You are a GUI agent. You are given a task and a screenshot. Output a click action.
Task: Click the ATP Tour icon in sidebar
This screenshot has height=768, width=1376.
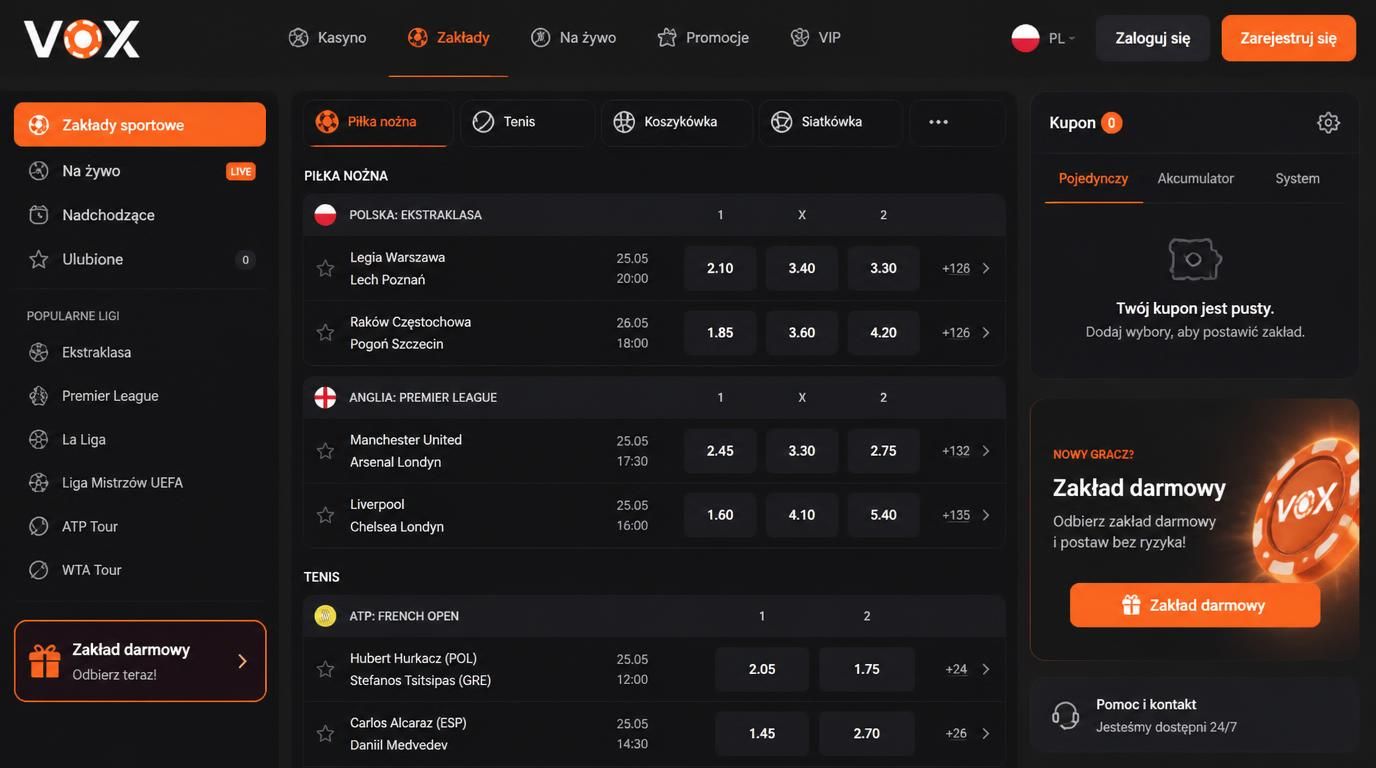pyautogui.click(x=39, y=526)
